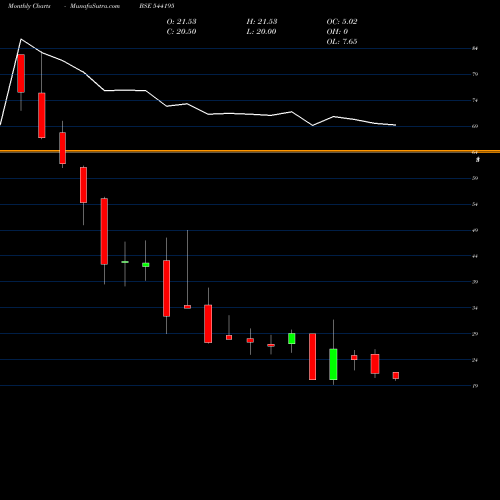This screenshot has width=500, height=500.
Task: Click the 34 price axis label
Action: (x=475, y=308)
